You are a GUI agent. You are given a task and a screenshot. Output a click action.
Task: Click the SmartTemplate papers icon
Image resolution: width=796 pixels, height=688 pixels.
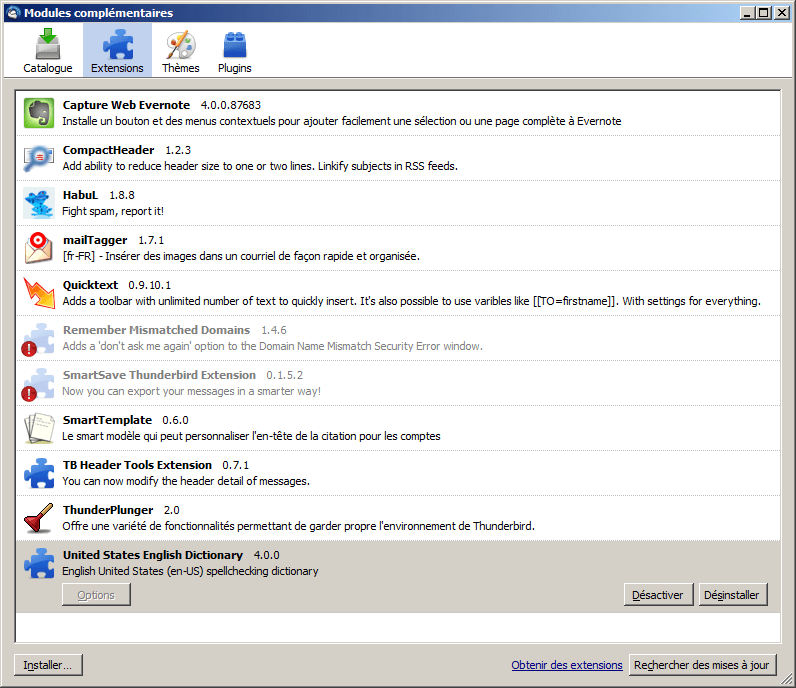coord(39,428)
